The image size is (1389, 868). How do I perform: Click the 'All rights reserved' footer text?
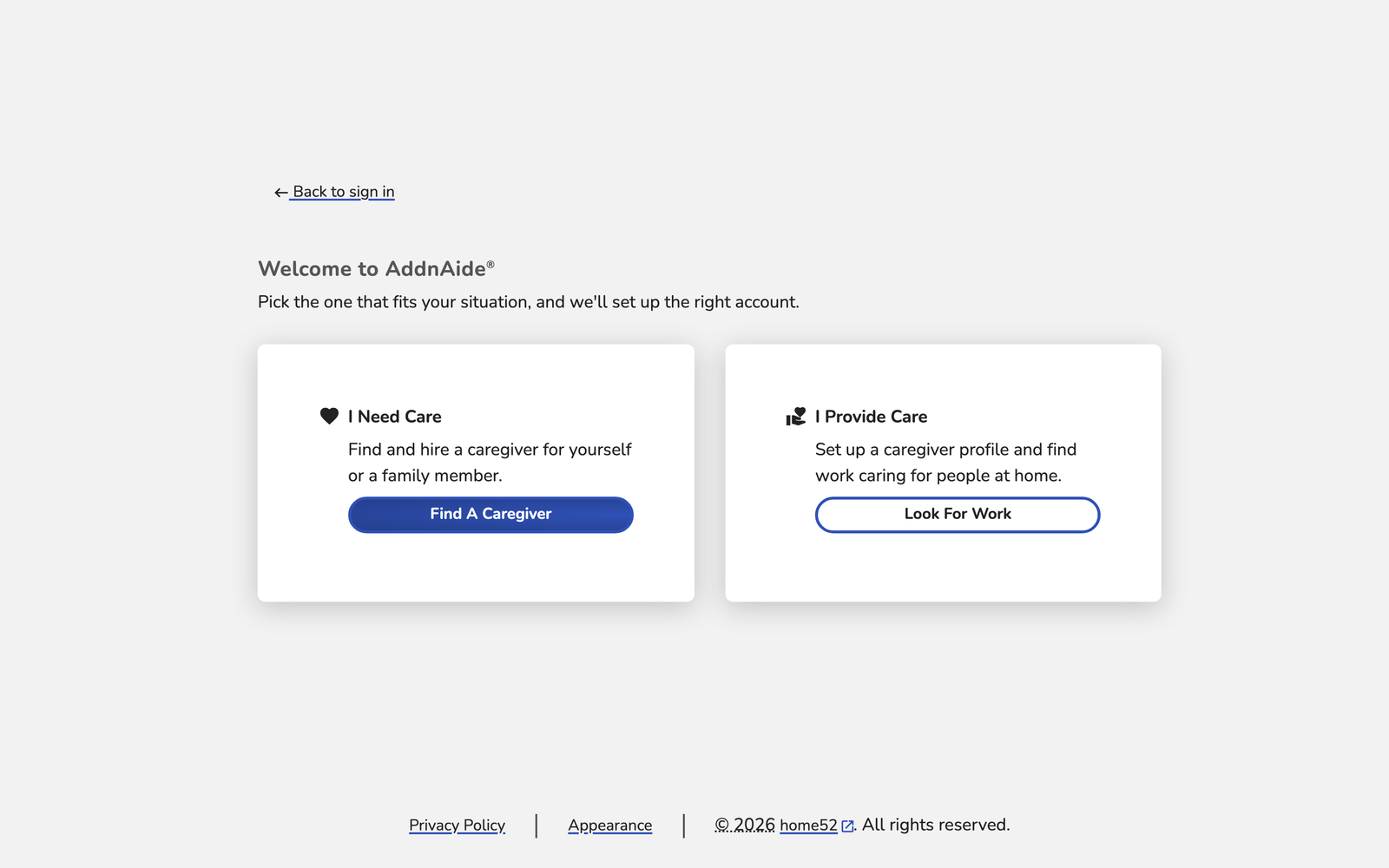click(x=936, y=825)
